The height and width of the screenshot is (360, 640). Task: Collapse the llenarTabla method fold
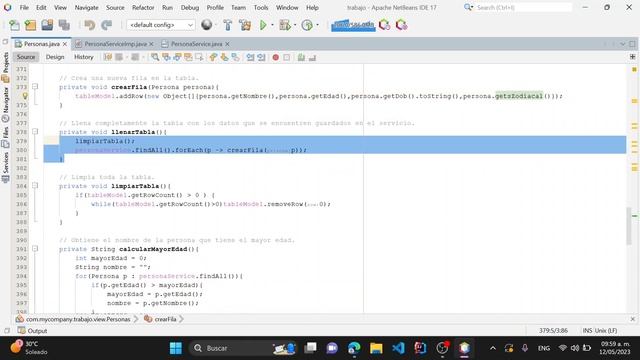pyautogui.click(x=35, y=131)
